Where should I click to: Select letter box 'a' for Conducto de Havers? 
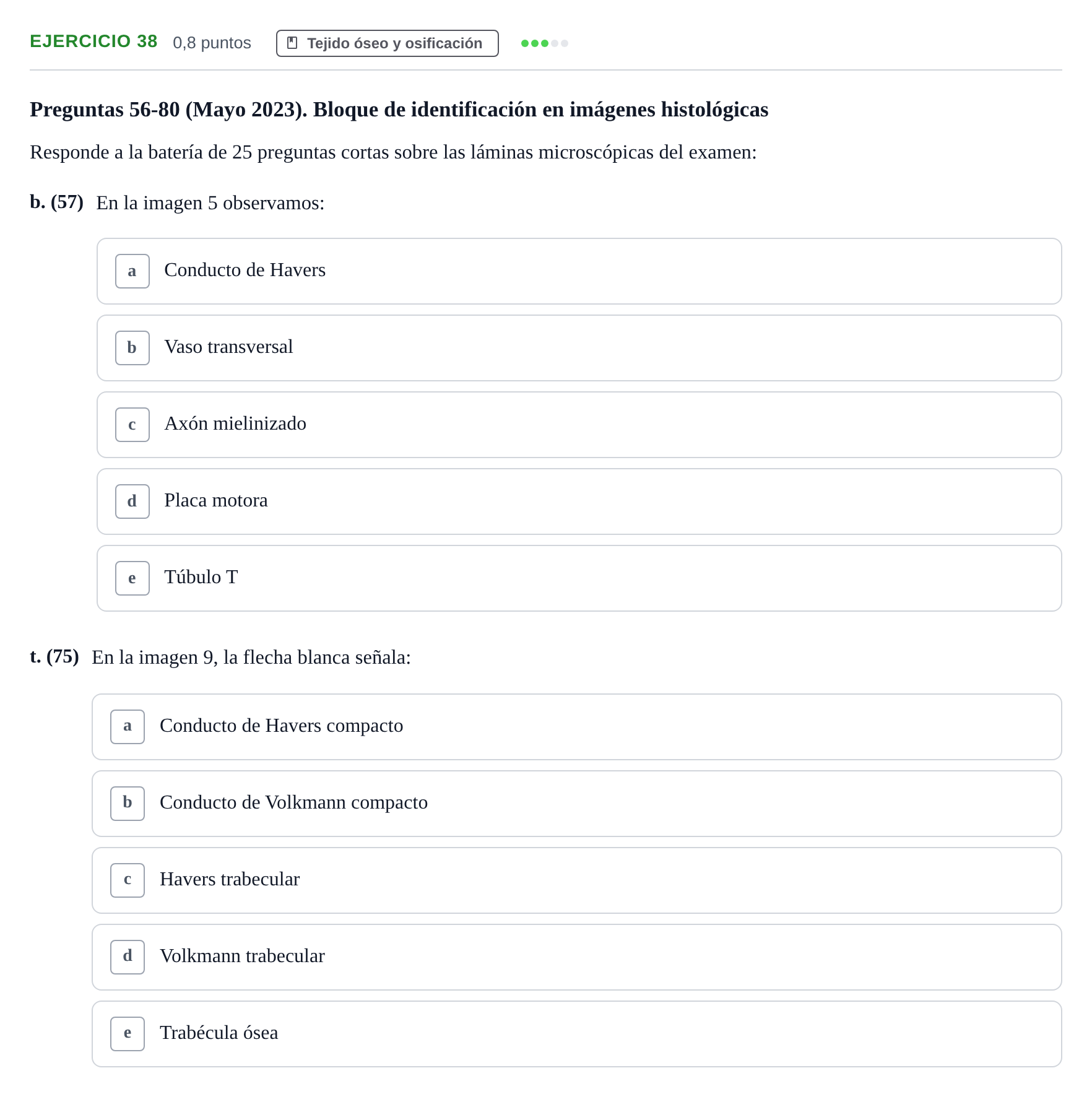(132, 271)
